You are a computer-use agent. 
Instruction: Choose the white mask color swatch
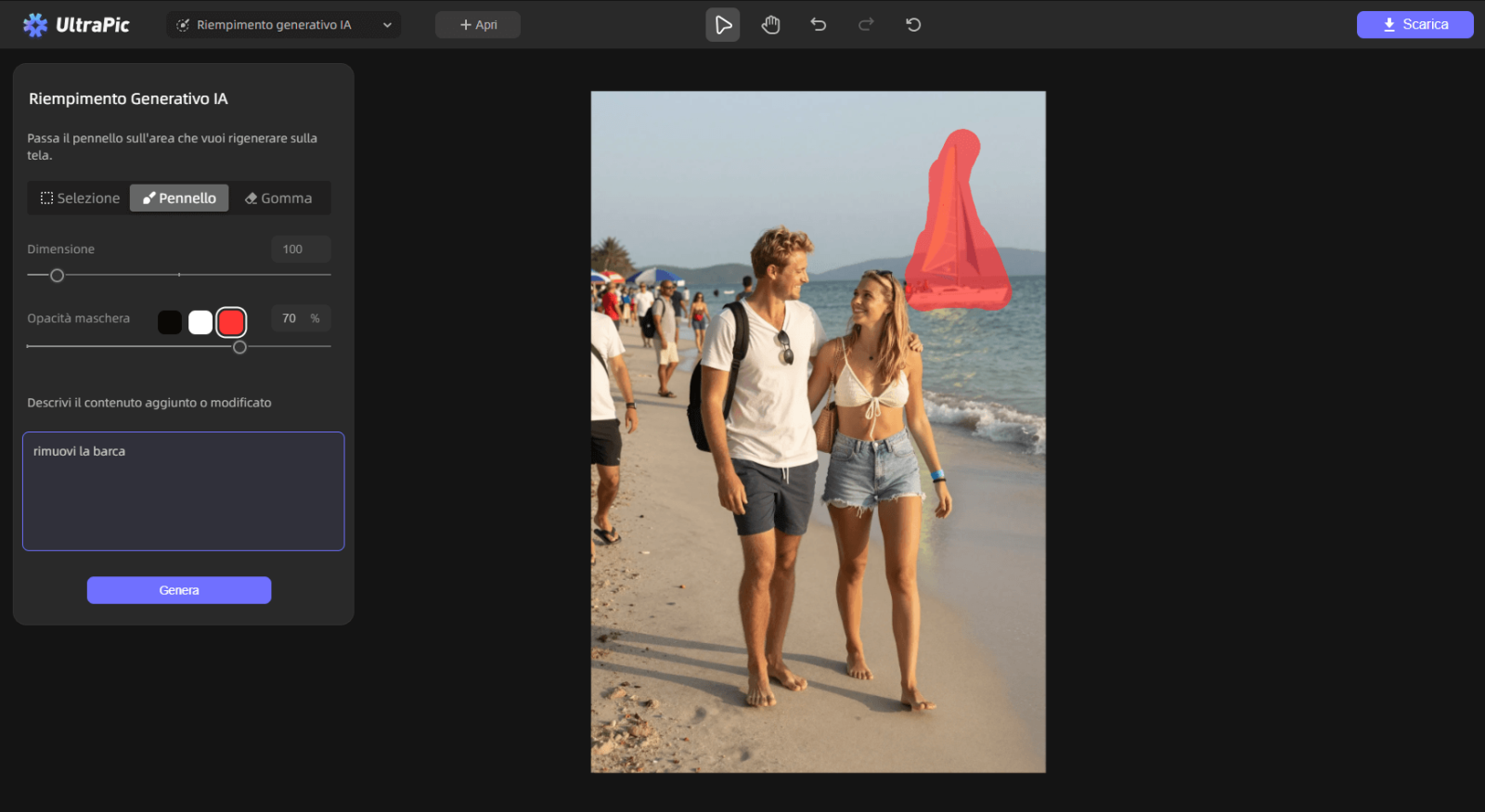click(200, 322)
